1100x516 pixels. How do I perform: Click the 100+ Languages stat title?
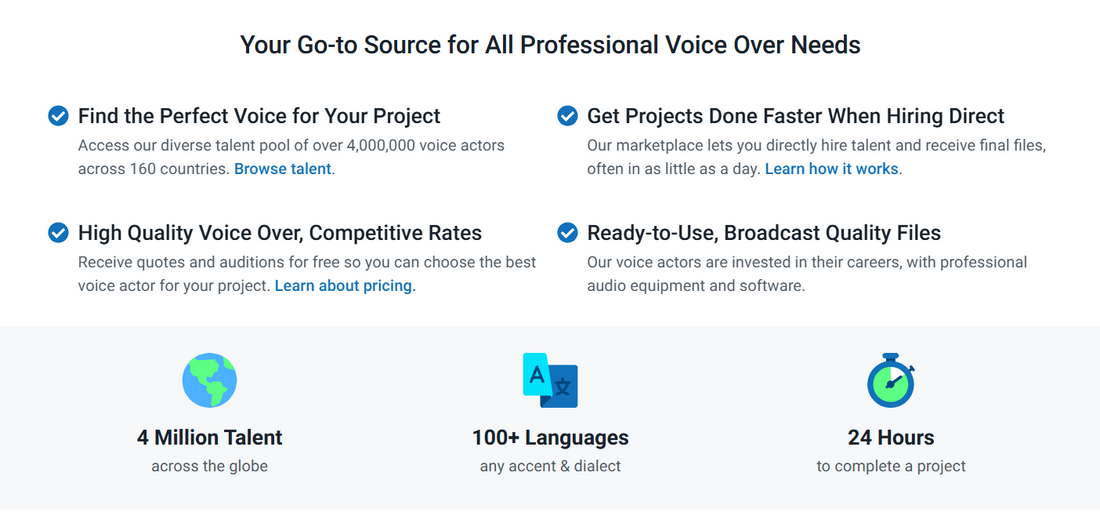(550, 438)
